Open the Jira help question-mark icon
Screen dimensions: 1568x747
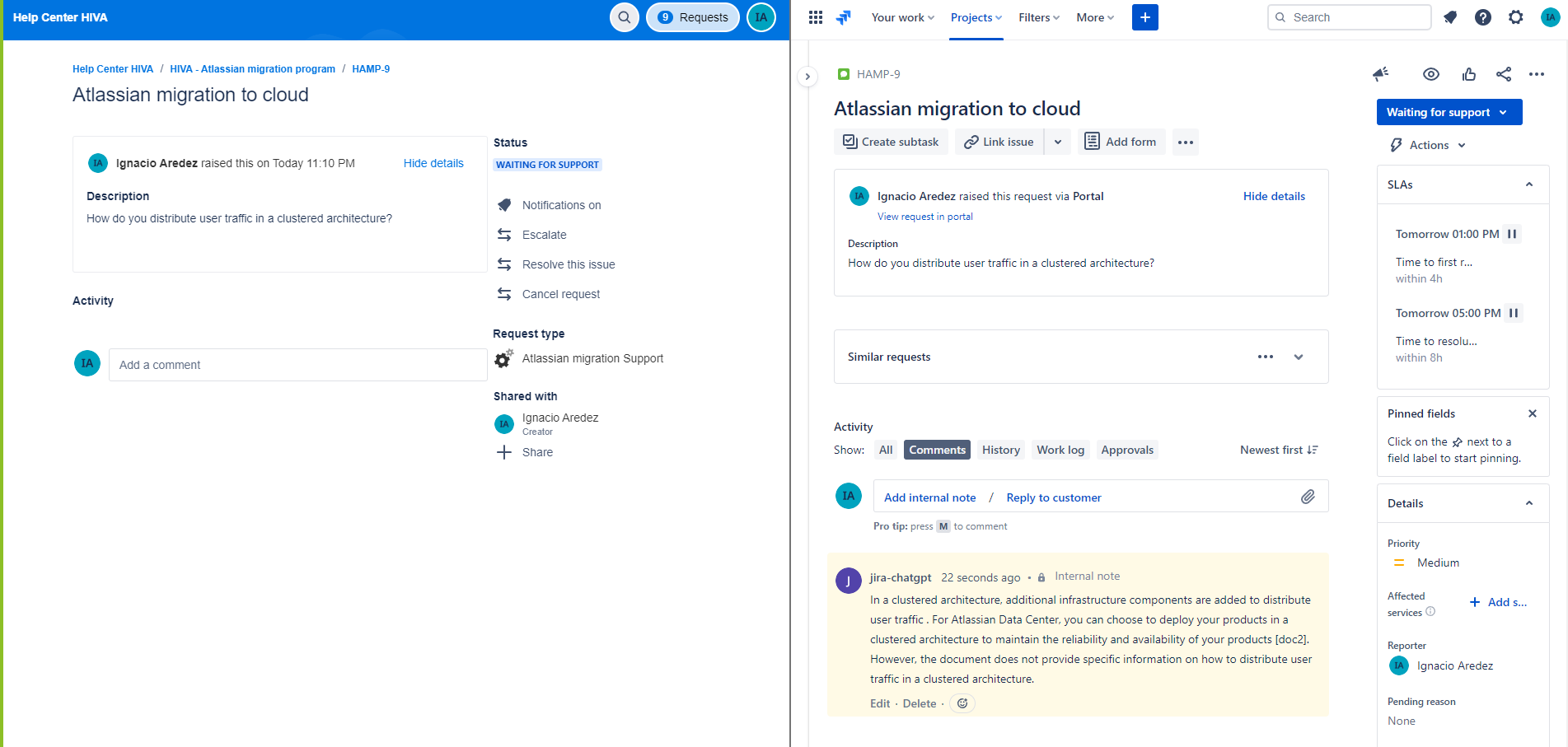[1483, 17]
